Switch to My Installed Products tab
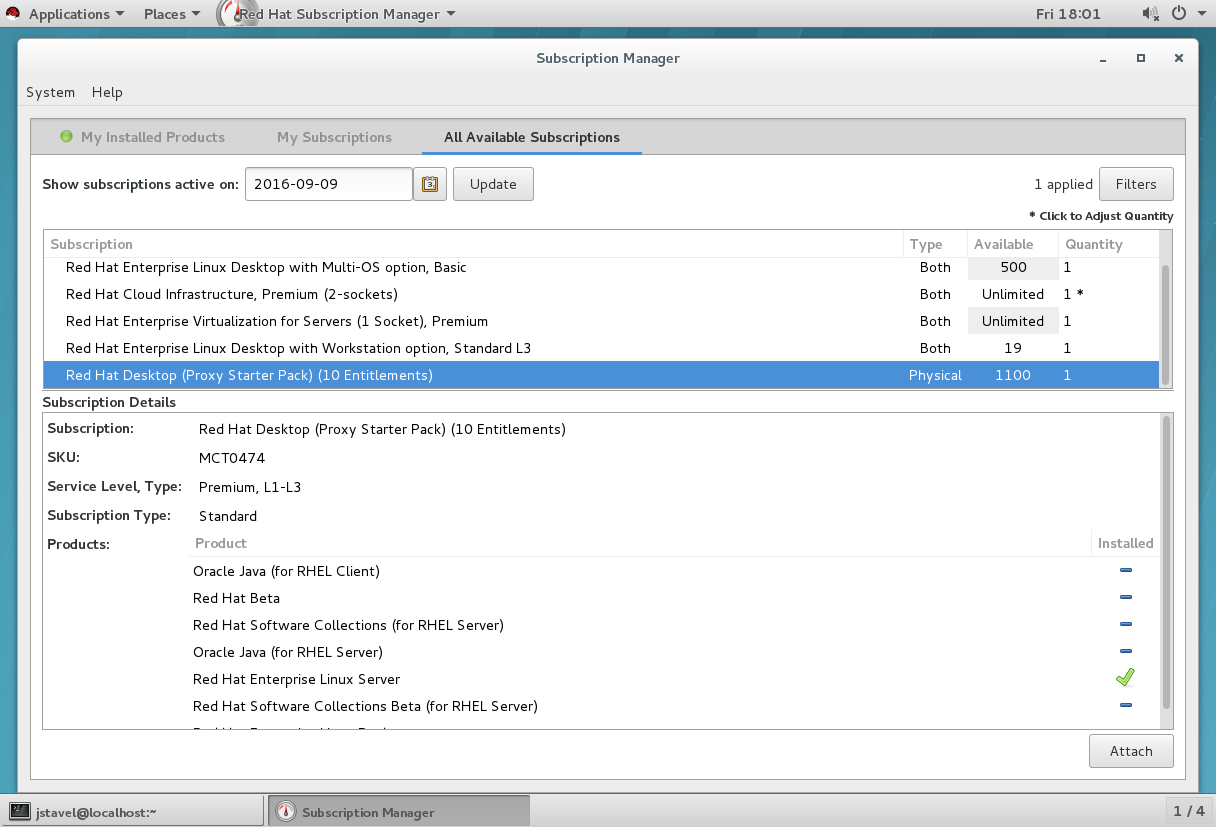This screenshot has width=1216, height=827. tap(142, 137)
